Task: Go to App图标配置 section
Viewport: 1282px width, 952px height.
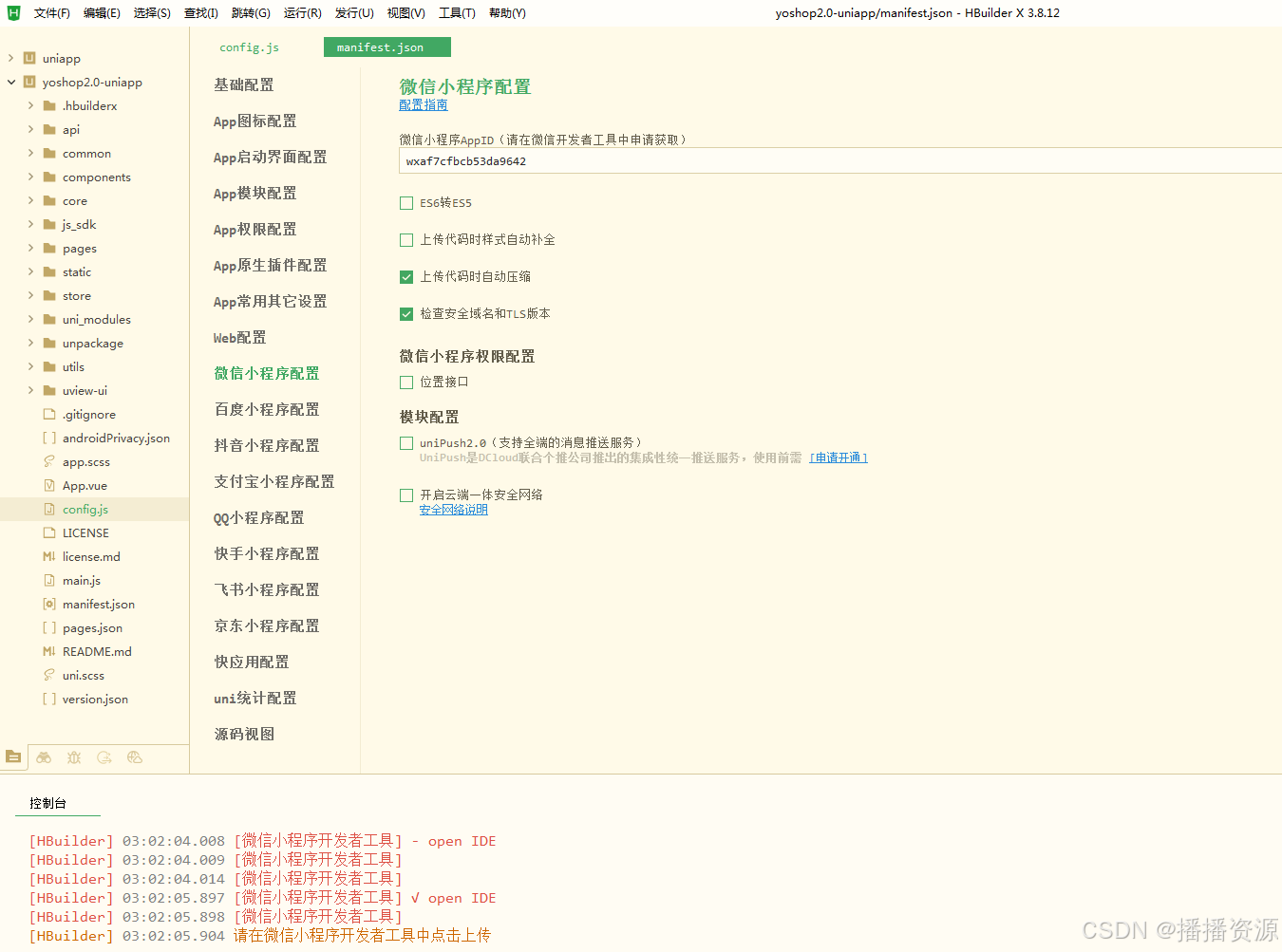Action: click(255, 121)
